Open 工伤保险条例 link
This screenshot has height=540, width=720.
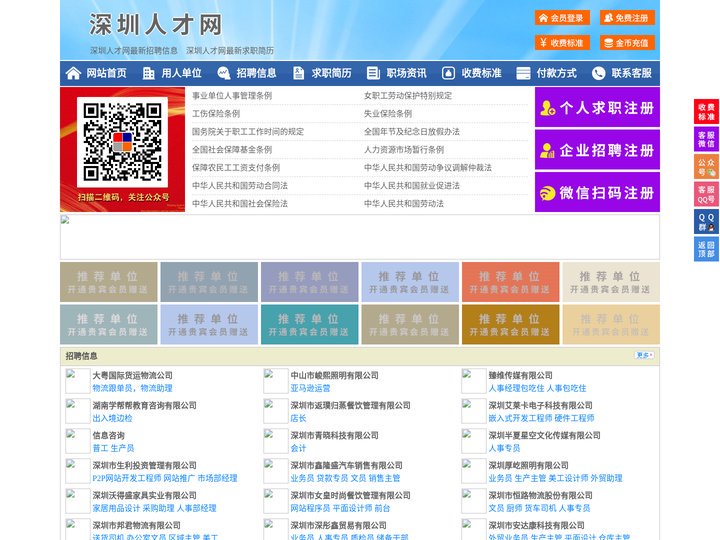(216, 113)
